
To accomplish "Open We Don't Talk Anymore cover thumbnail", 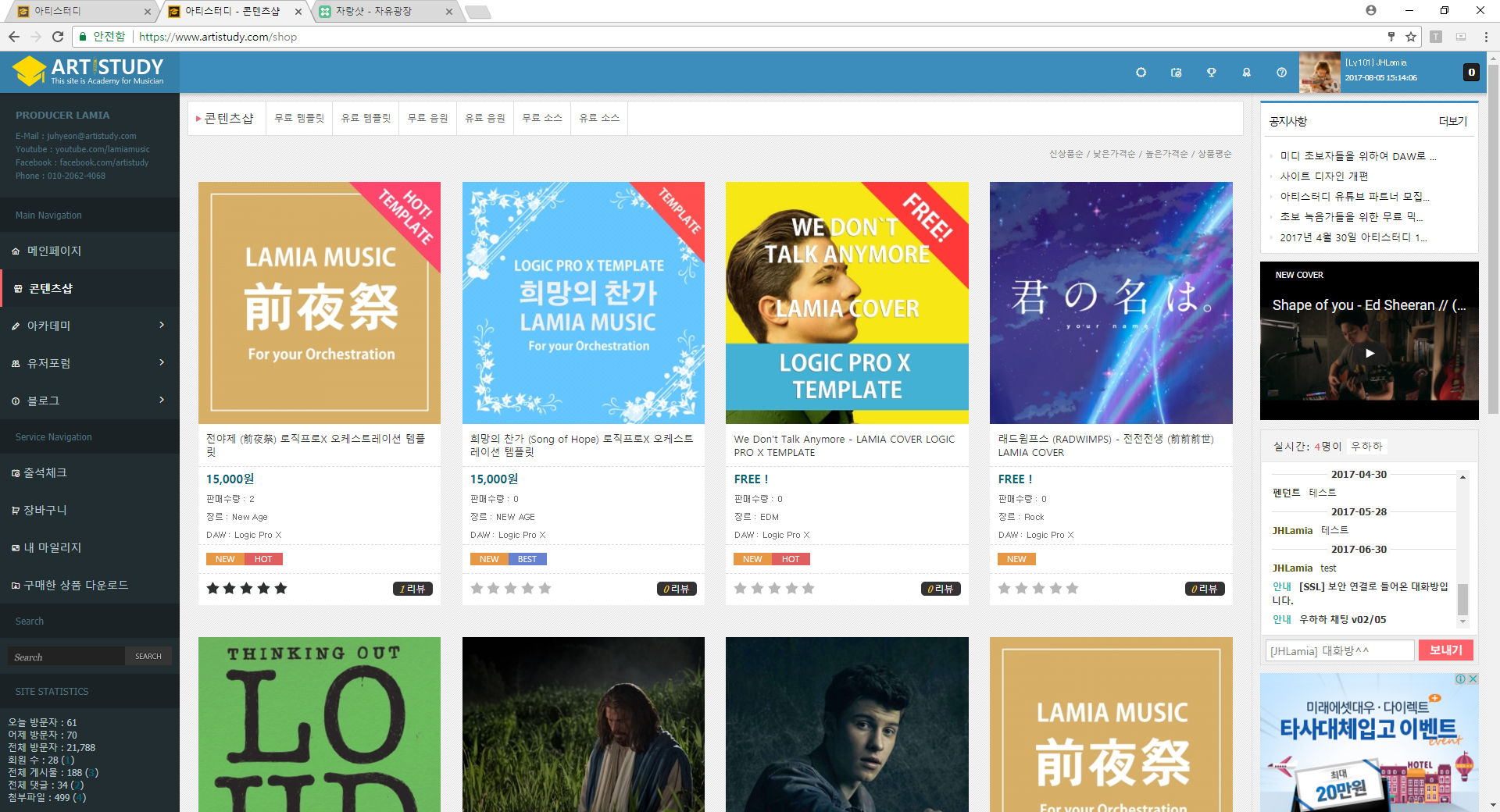I will pos(847,303).
